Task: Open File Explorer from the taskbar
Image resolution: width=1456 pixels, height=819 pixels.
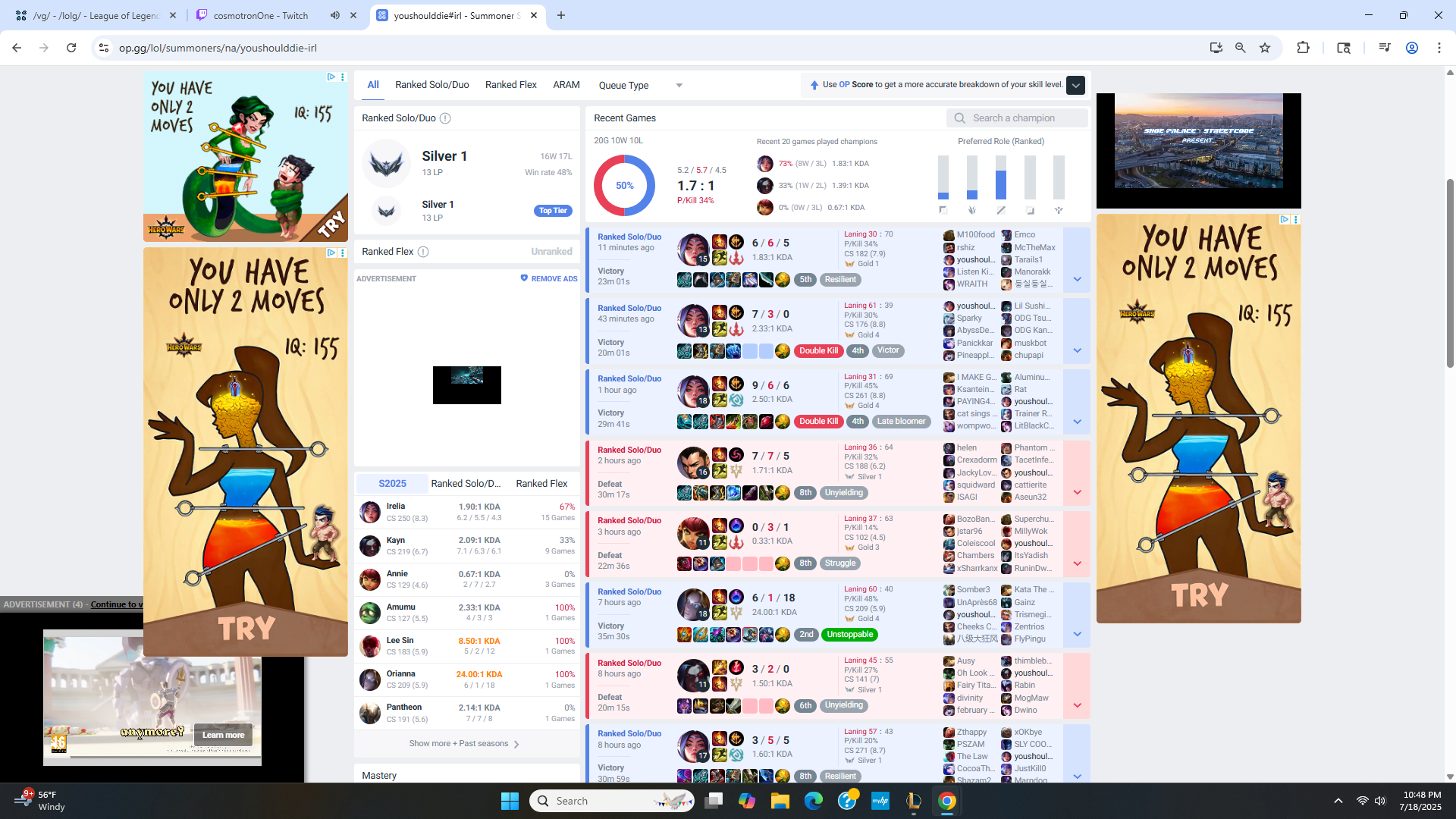Action: click(x=780, y=801)
